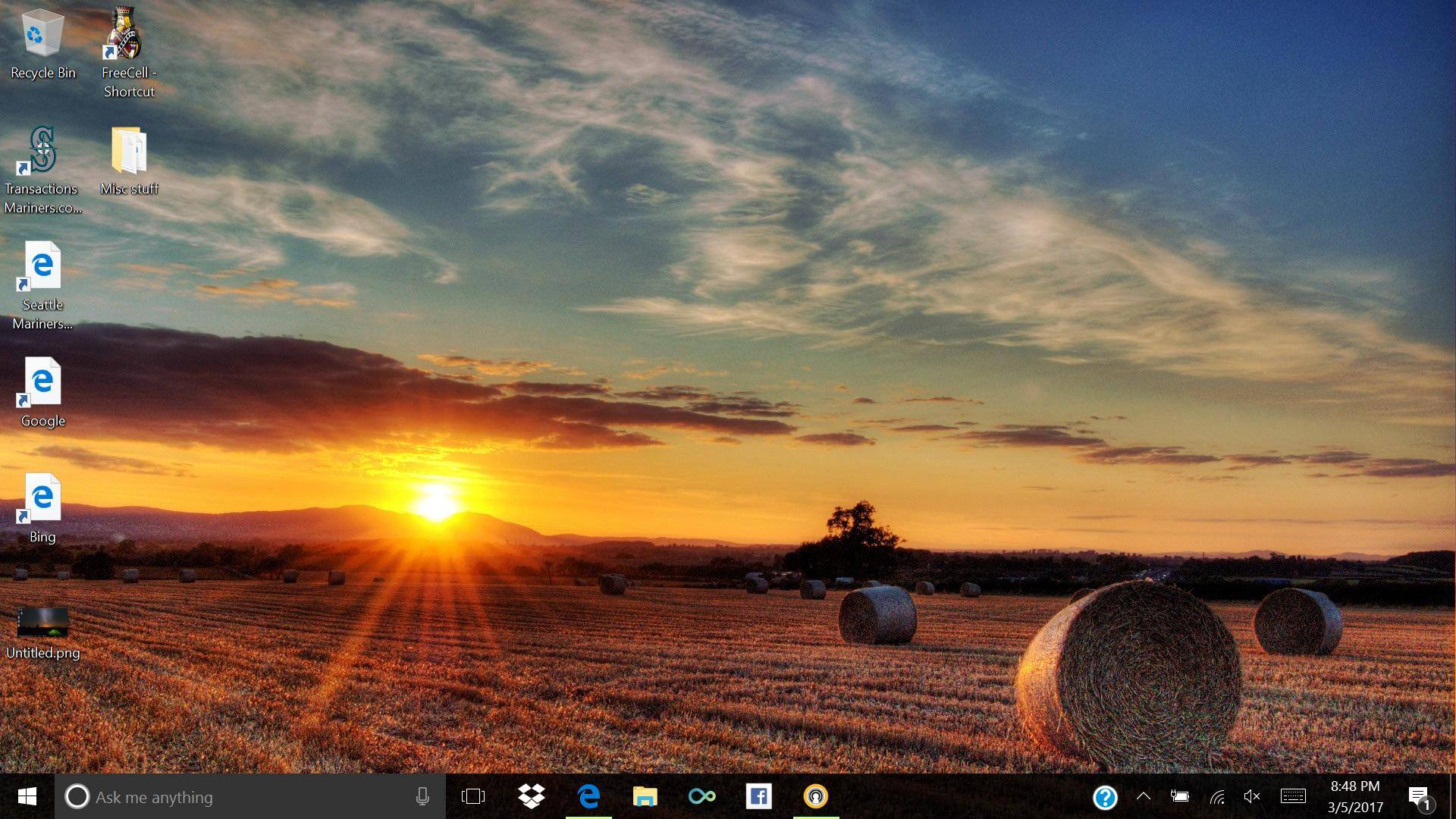Open the Recycle Bin icon
Viewport: 1456px width, 819px height.
[x=42, y=34]
